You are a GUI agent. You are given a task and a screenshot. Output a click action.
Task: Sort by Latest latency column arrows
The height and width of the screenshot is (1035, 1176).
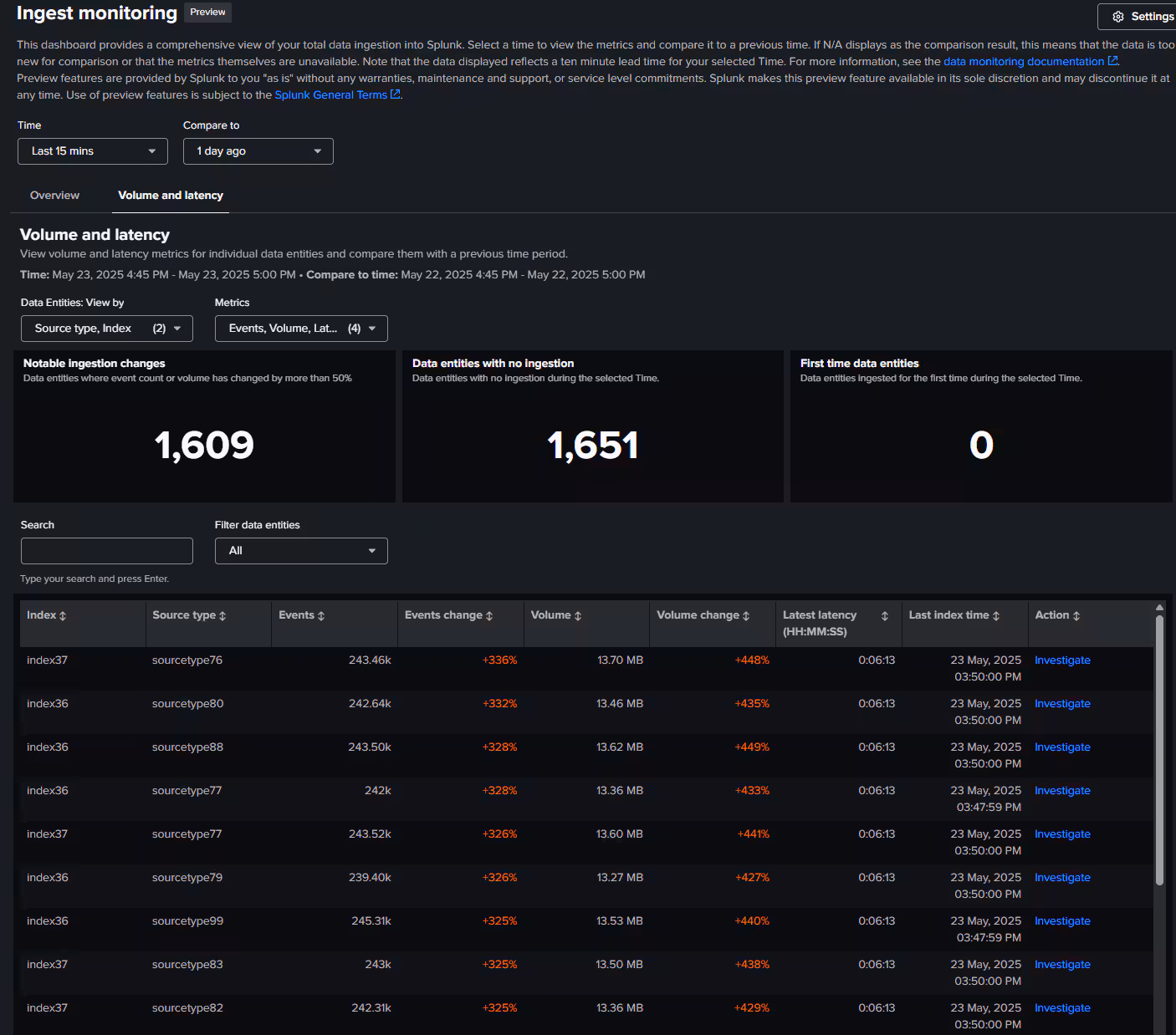[x=885, y=616]
